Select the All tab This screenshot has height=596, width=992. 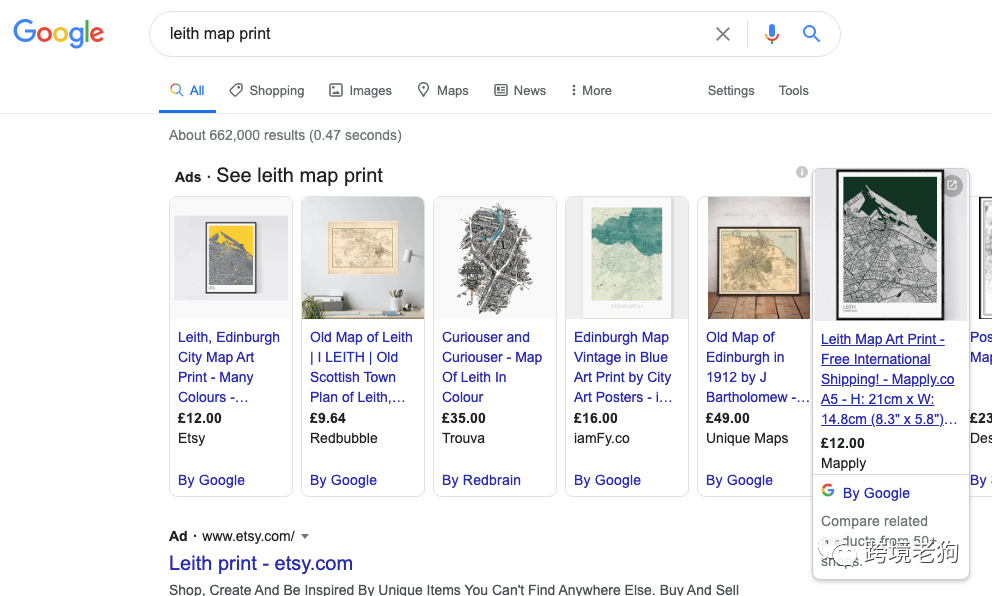pyautogui.click(x=187, y=90)
